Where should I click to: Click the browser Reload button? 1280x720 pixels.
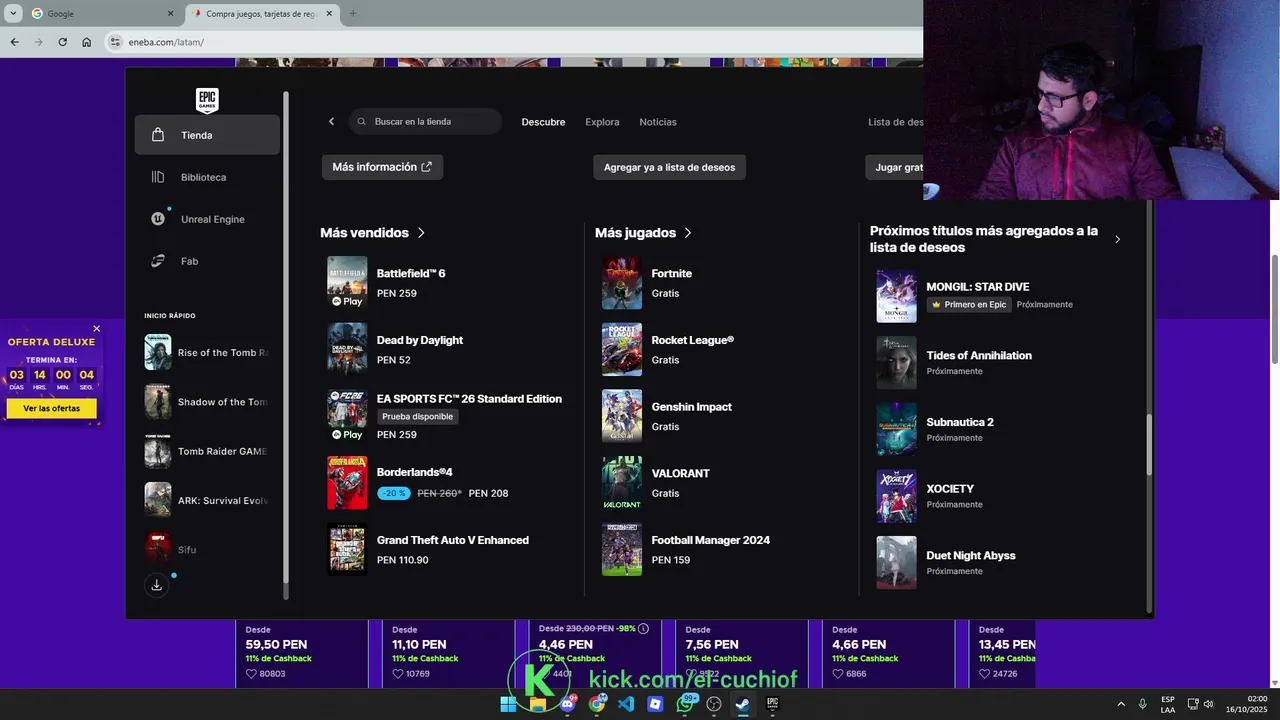[62, 42]
